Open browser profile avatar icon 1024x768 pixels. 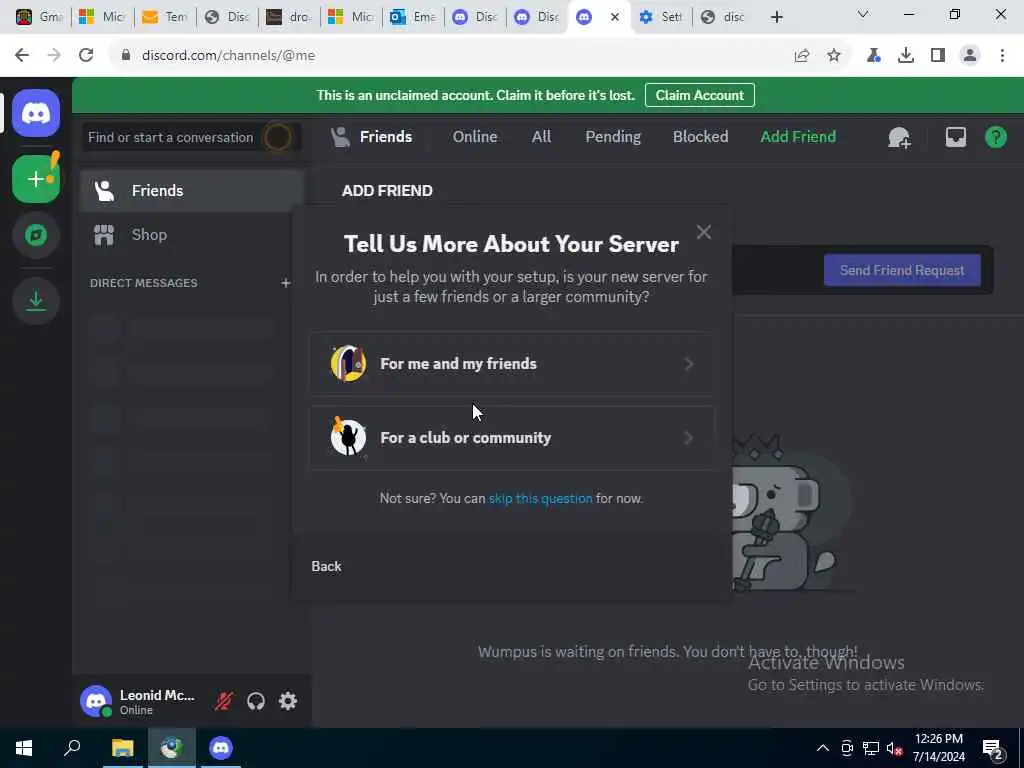[970, 56]
